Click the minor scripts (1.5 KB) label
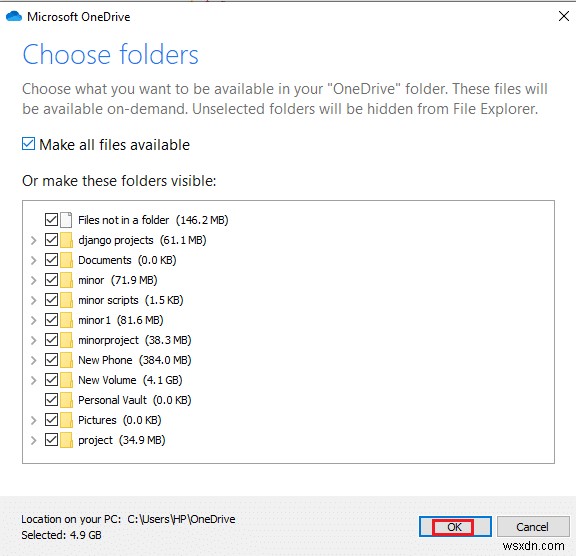Image resolution: width=576 pixels, height=556 pixels. (130, 300)
